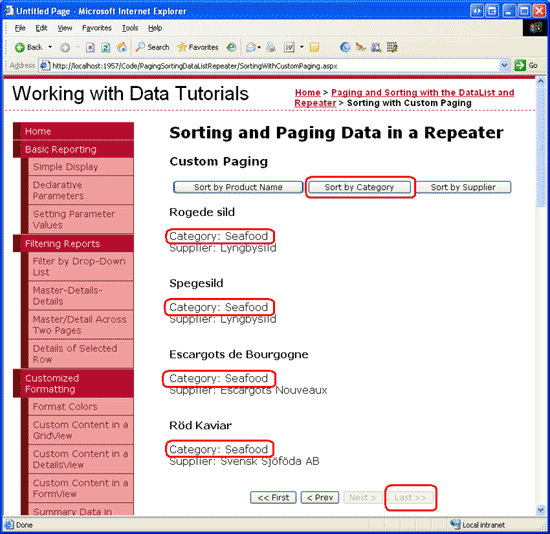Click the Refresh page icon

(106, 47)
